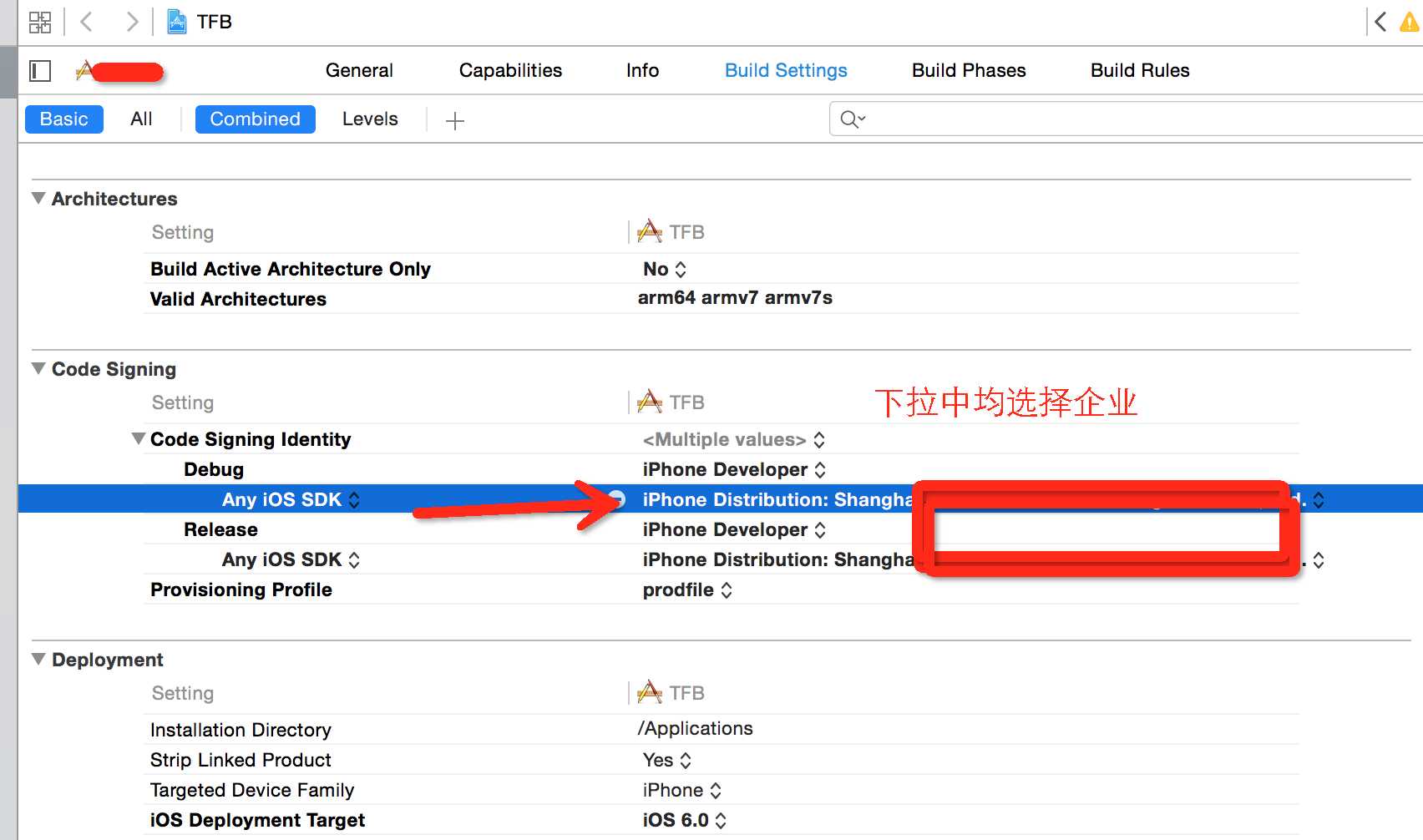1423x840 pixels.
Task: Collapse the Code Signing section
Action: tap(38, 369)
